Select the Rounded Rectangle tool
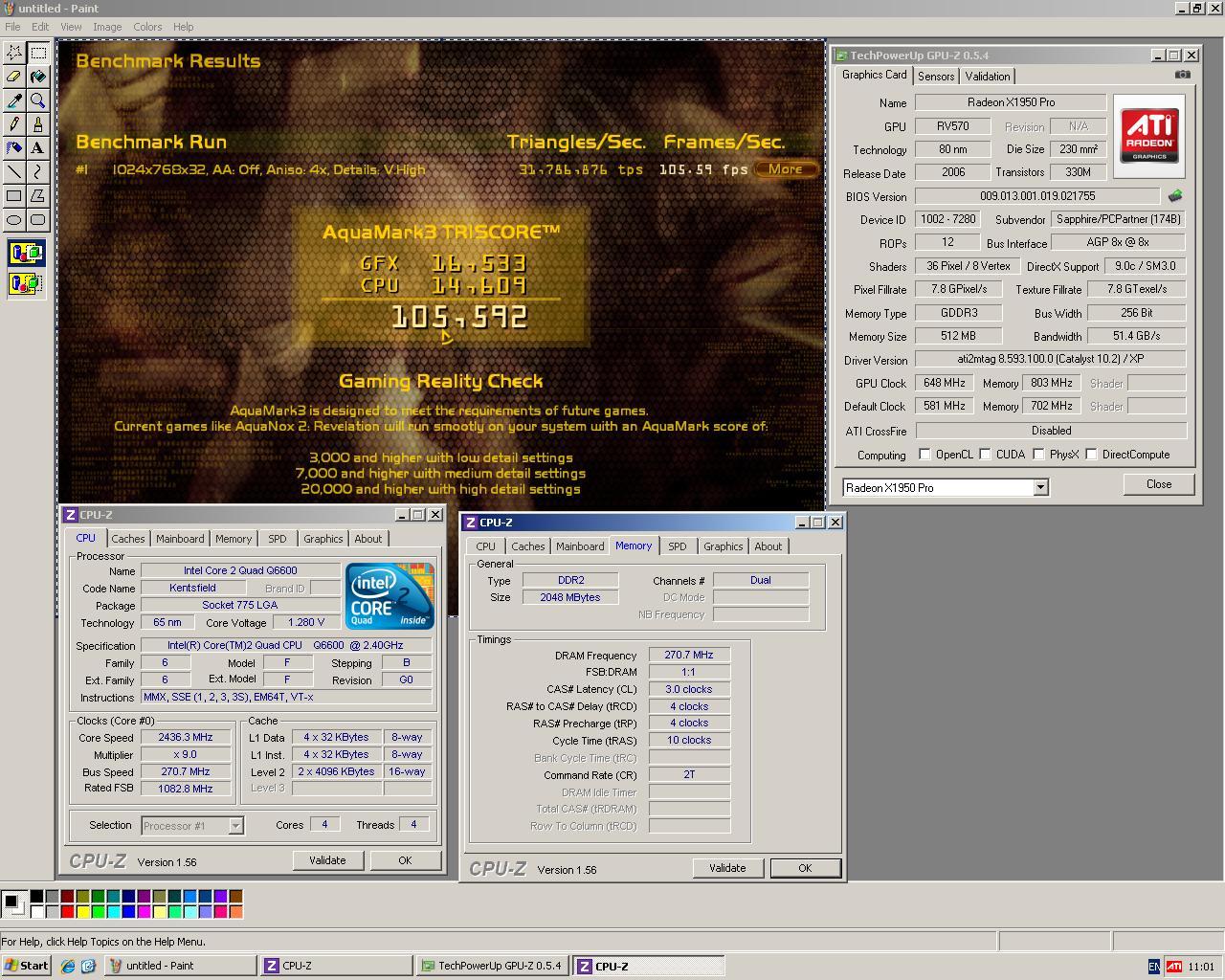 click(x=38, y=220)
